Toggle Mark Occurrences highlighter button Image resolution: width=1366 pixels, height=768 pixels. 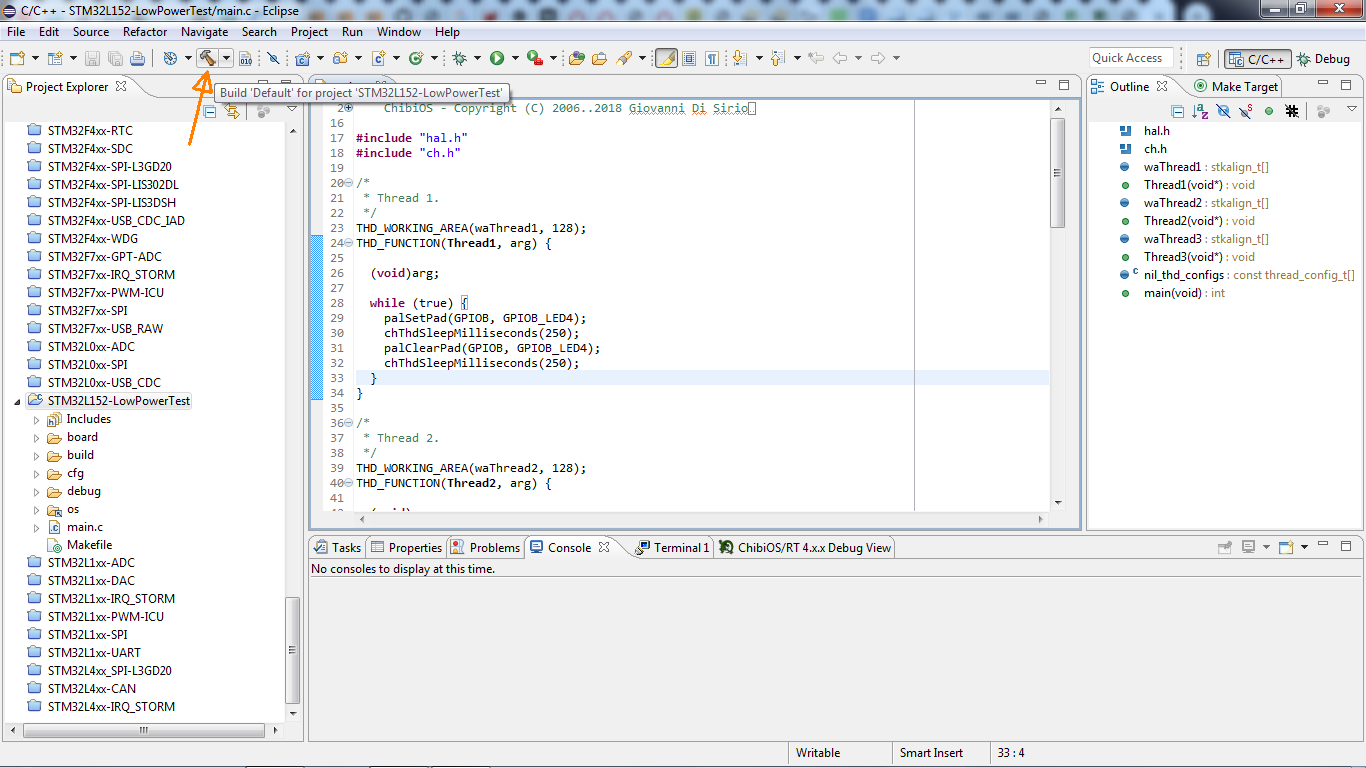point(666,58)
